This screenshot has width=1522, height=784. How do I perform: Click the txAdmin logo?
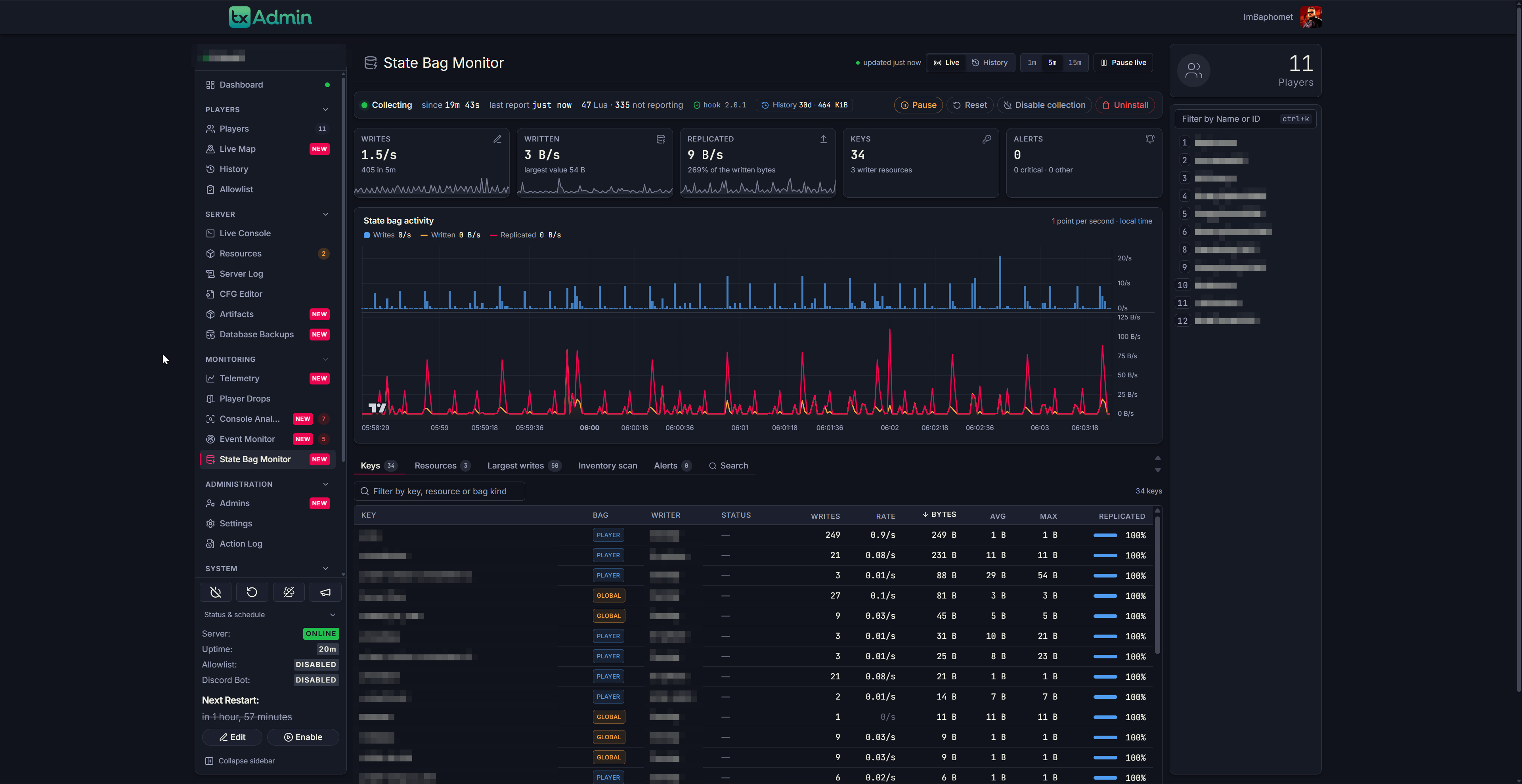coord(270,17)
